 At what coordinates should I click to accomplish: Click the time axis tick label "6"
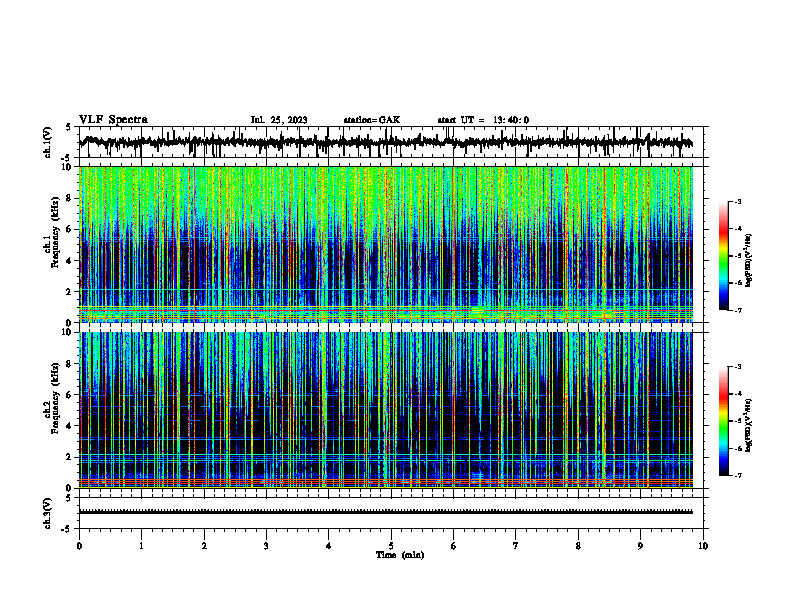(x=454, y=546)
